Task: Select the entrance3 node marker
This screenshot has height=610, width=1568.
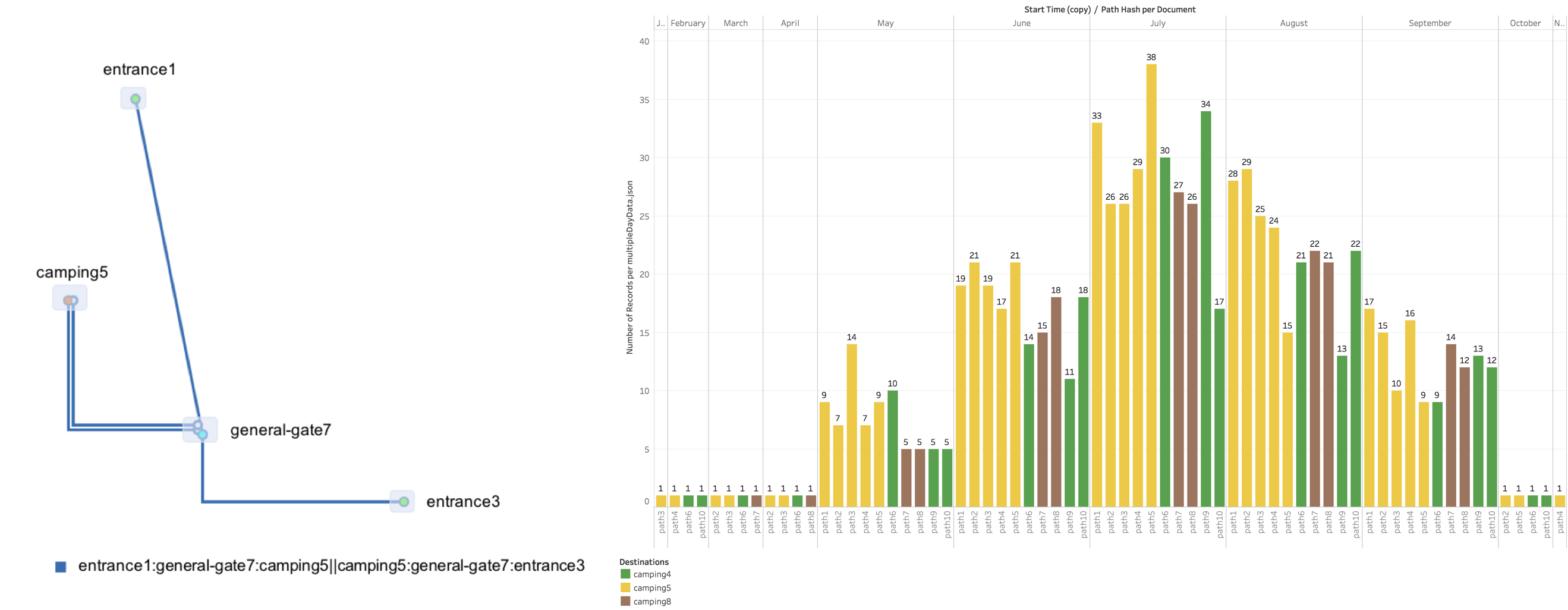Action: click(403, 502)
